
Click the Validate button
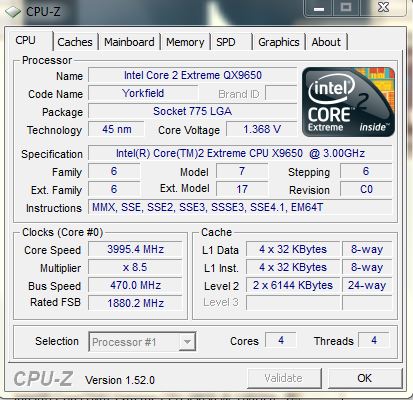click(284, 378)
